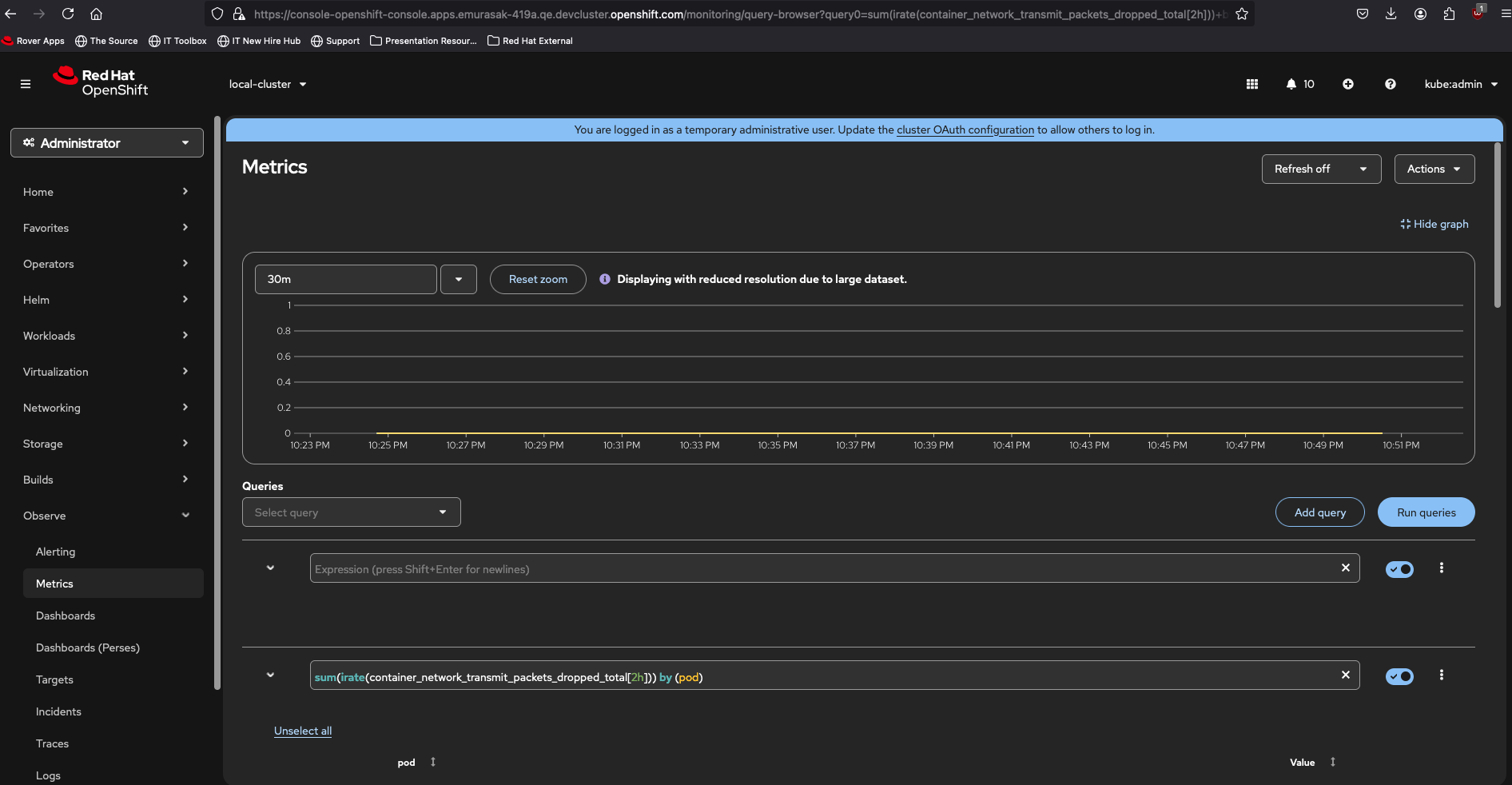Image resolution: width=1512 pixels, height=785 pixels.
Task: Open the hamburger navigation menu
Action: [26, 84]
